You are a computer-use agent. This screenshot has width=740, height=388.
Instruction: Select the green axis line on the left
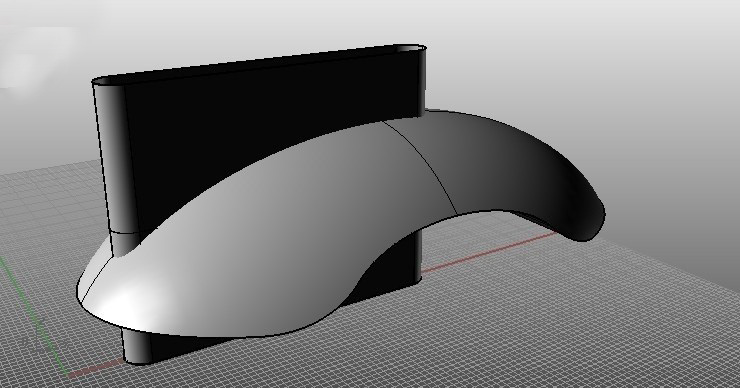pos(33,316)
